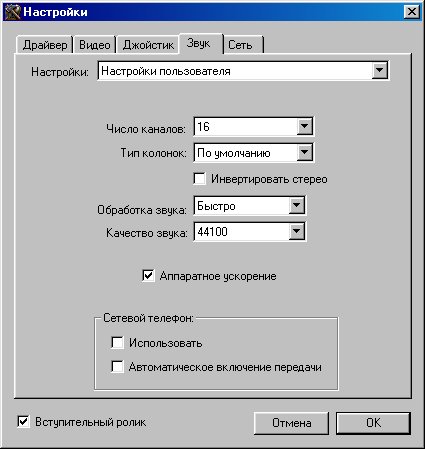Expand the Тип колонок dropdown

coord(304,153)
